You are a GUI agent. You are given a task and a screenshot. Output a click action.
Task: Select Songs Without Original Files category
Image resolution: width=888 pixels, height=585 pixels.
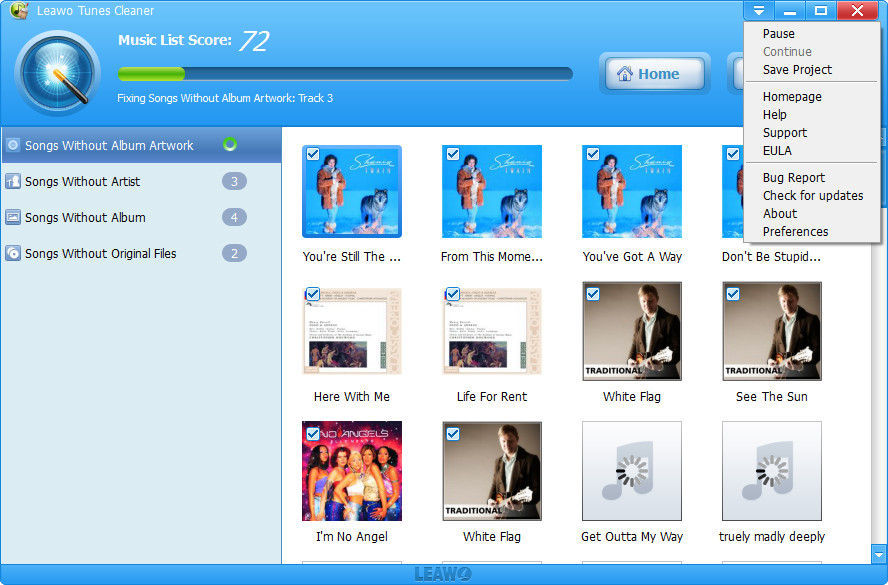click(x=141, y=253)
